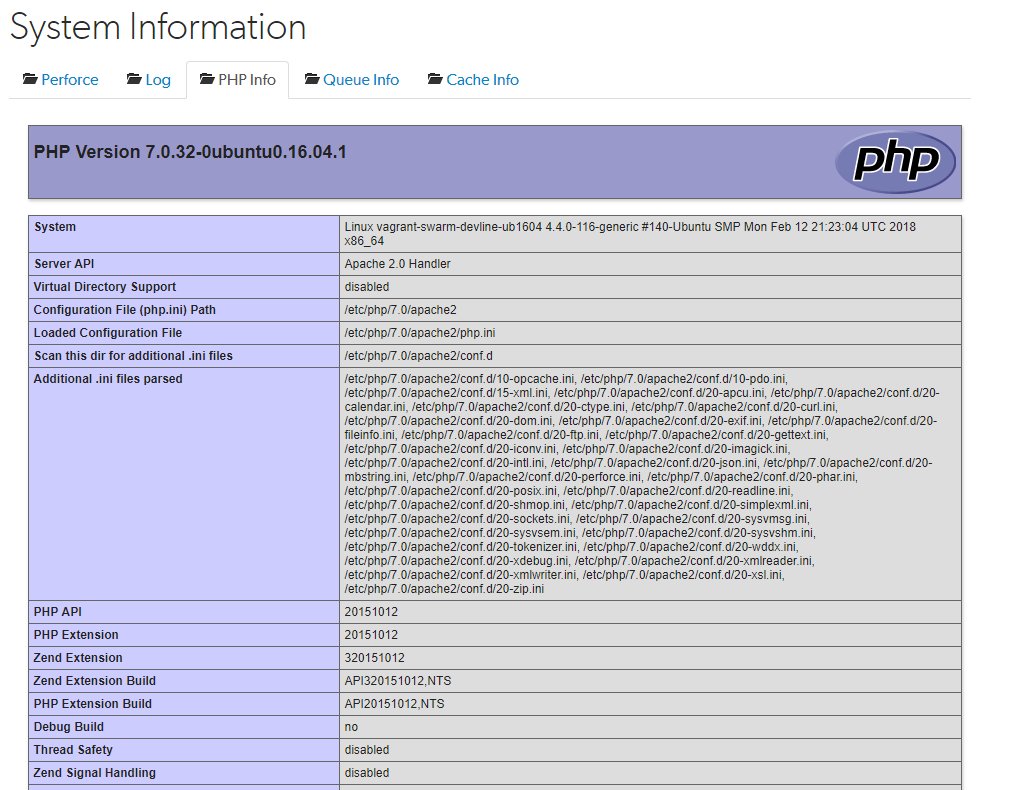Select the Queue Info tab

[x=360, y=79]
